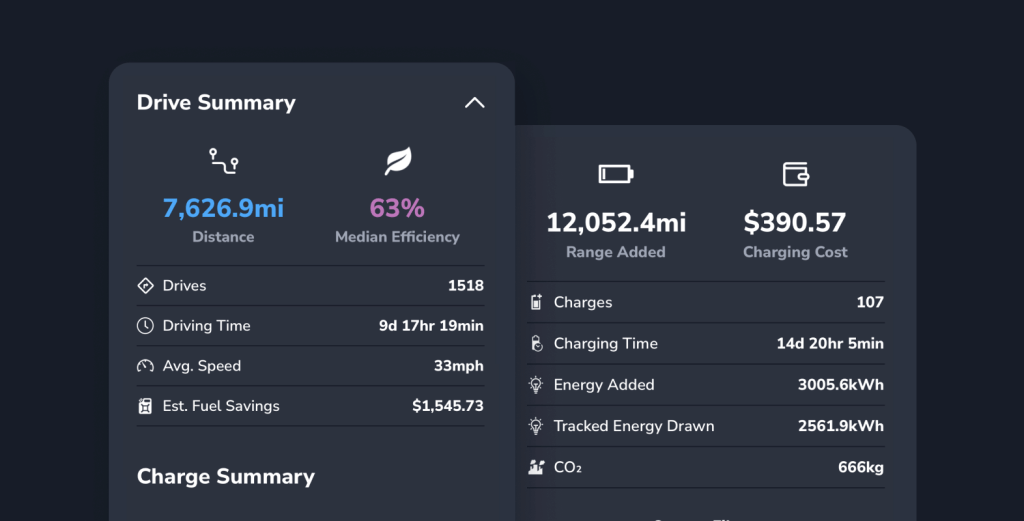1024x521 pixels.
Task: Click the fuel pump savings icon
Action: point(145,406)
